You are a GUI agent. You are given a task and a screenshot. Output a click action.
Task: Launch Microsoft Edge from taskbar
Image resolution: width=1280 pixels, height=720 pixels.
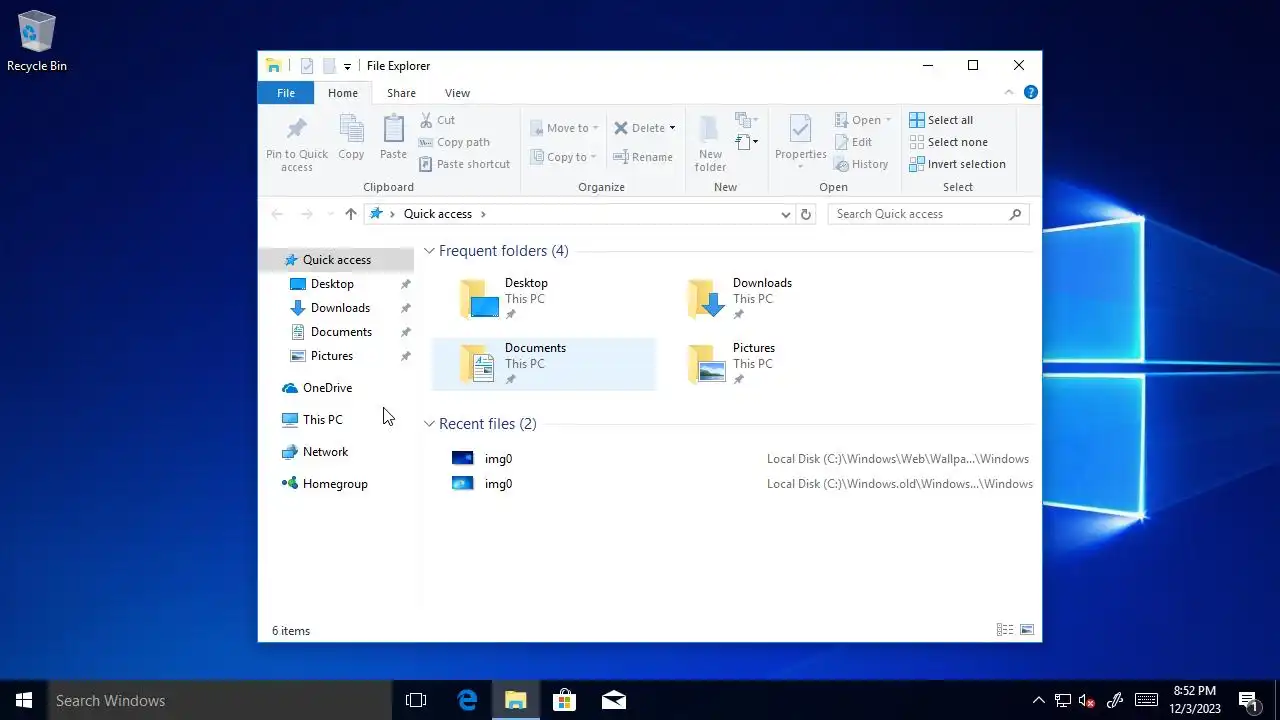pos(467,700)
